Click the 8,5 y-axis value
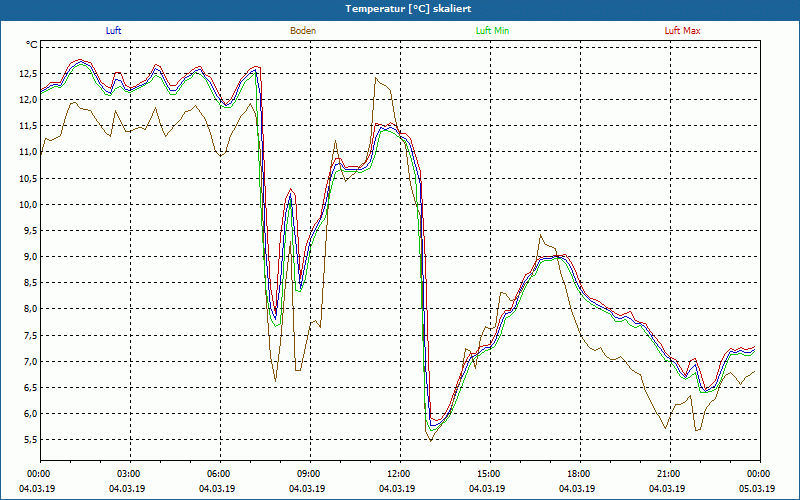 pos(30,283)
